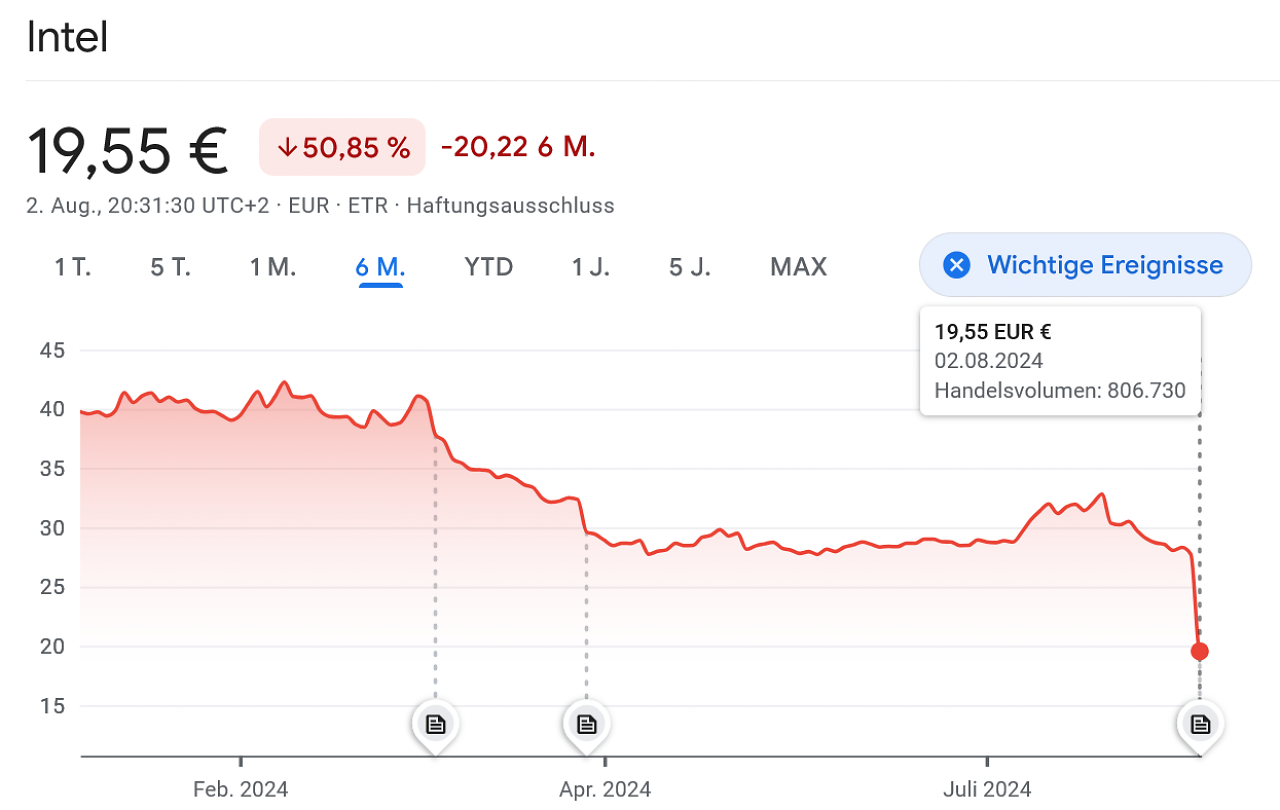Open the Haftungsausschluss link
Screen dimensions: 1280x810
(510, 206)
